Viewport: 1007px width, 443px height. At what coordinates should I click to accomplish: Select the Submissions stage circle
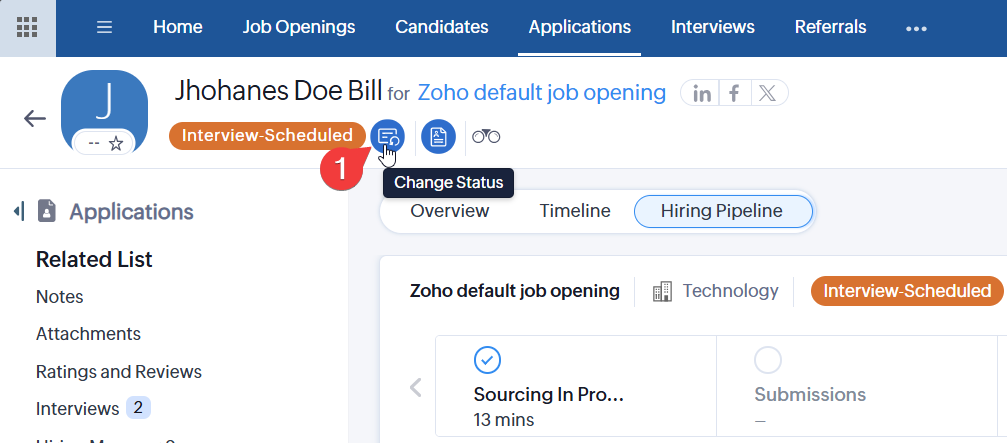click(x=768, y=360)
